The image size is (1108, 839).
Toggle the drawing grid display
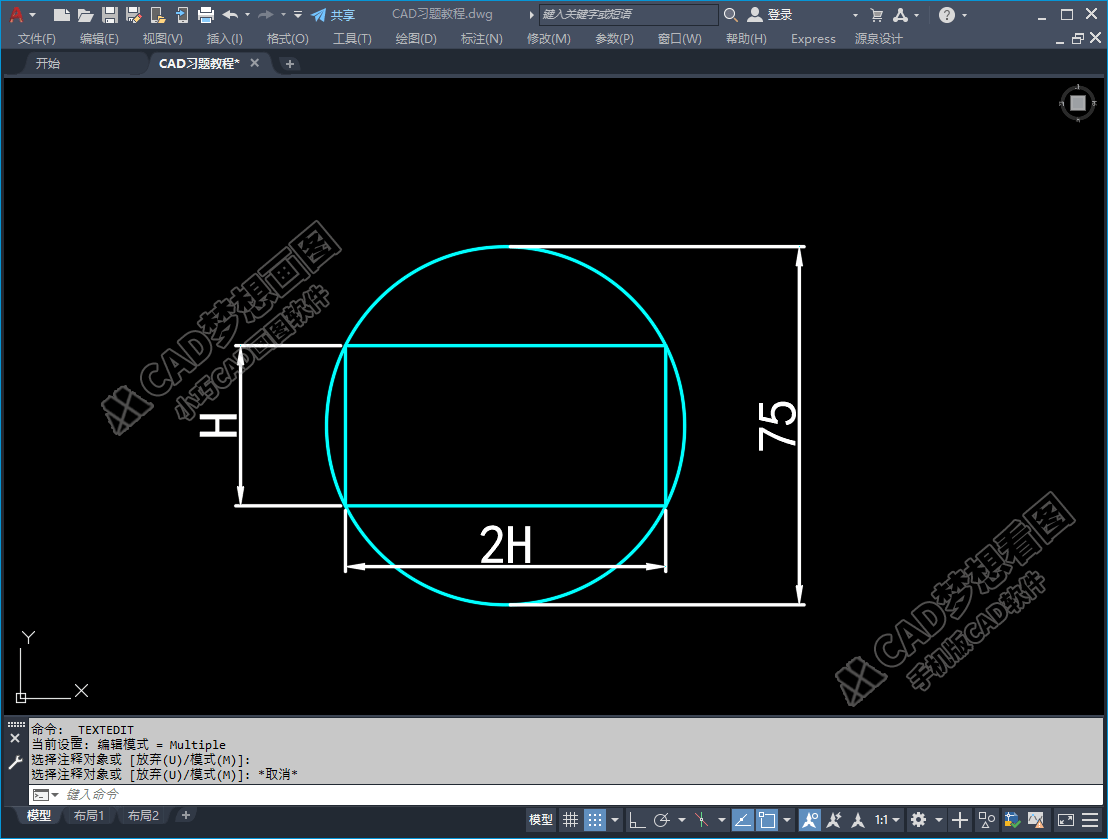point(570,820)
